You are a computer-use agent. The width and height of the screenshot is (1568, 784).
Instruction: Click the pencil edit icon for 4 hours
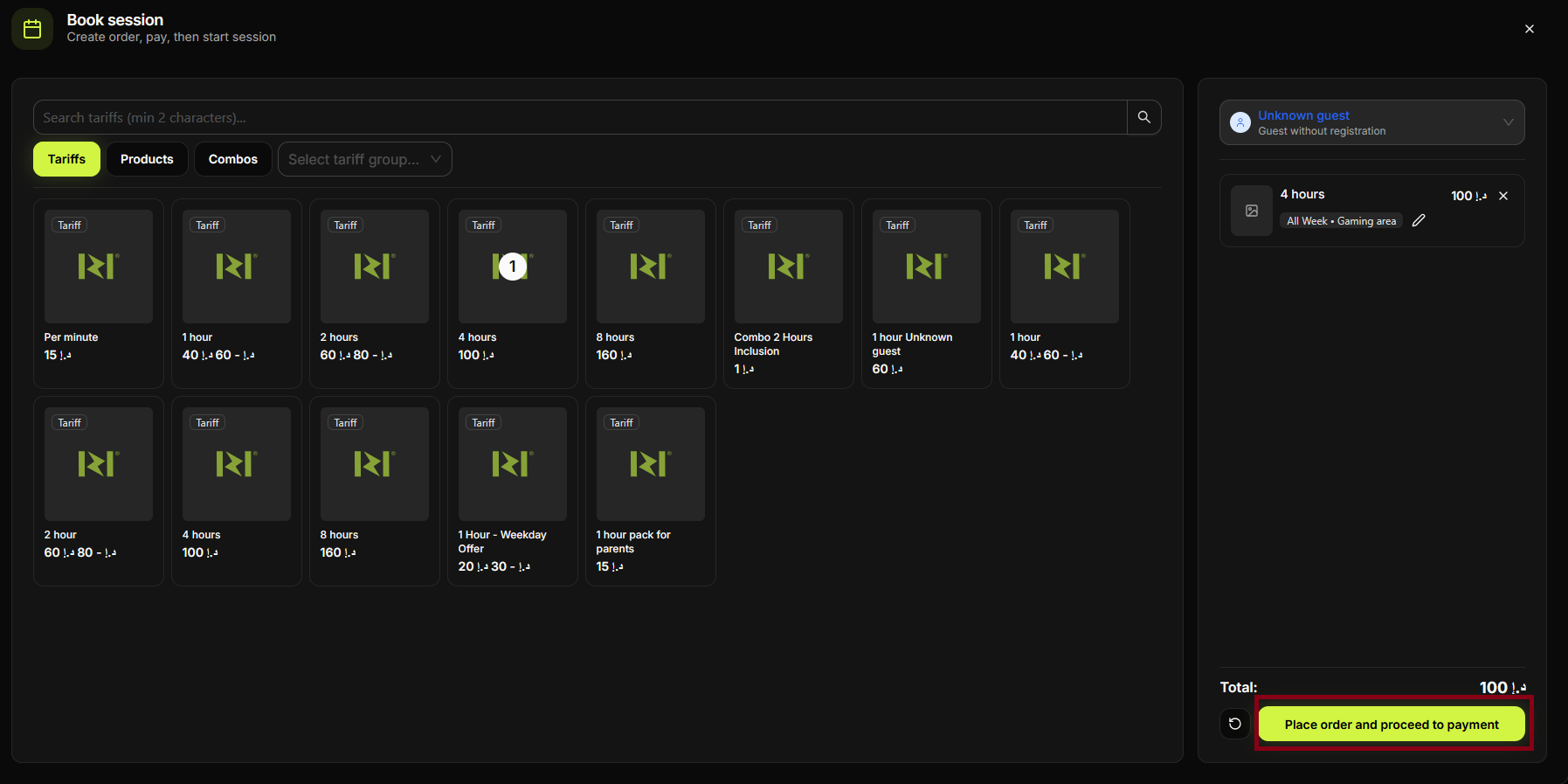click(x=1419, y=221)
